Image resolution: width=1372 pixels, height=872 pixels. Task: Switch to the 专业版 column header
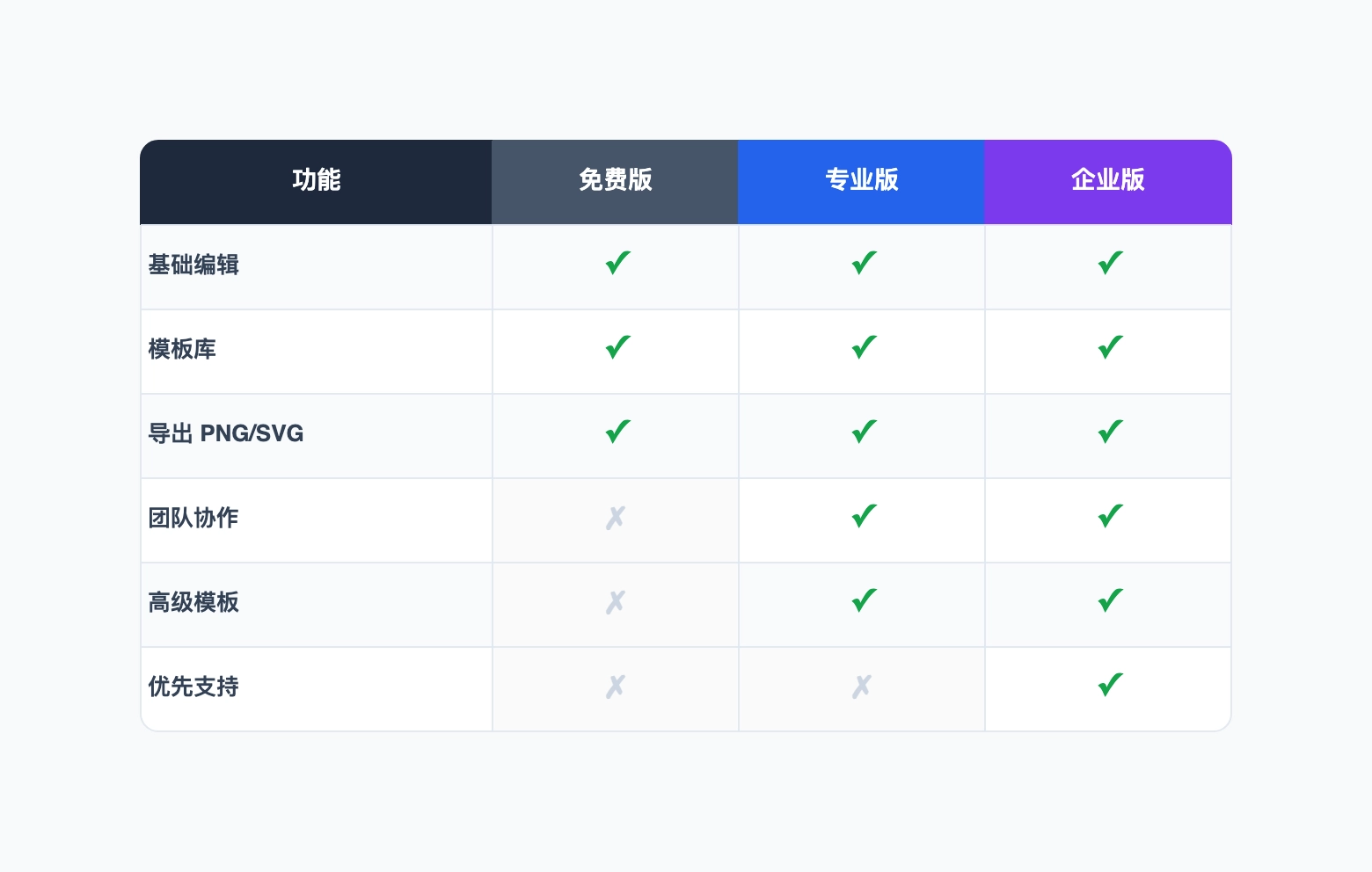(x=862, y=181)
